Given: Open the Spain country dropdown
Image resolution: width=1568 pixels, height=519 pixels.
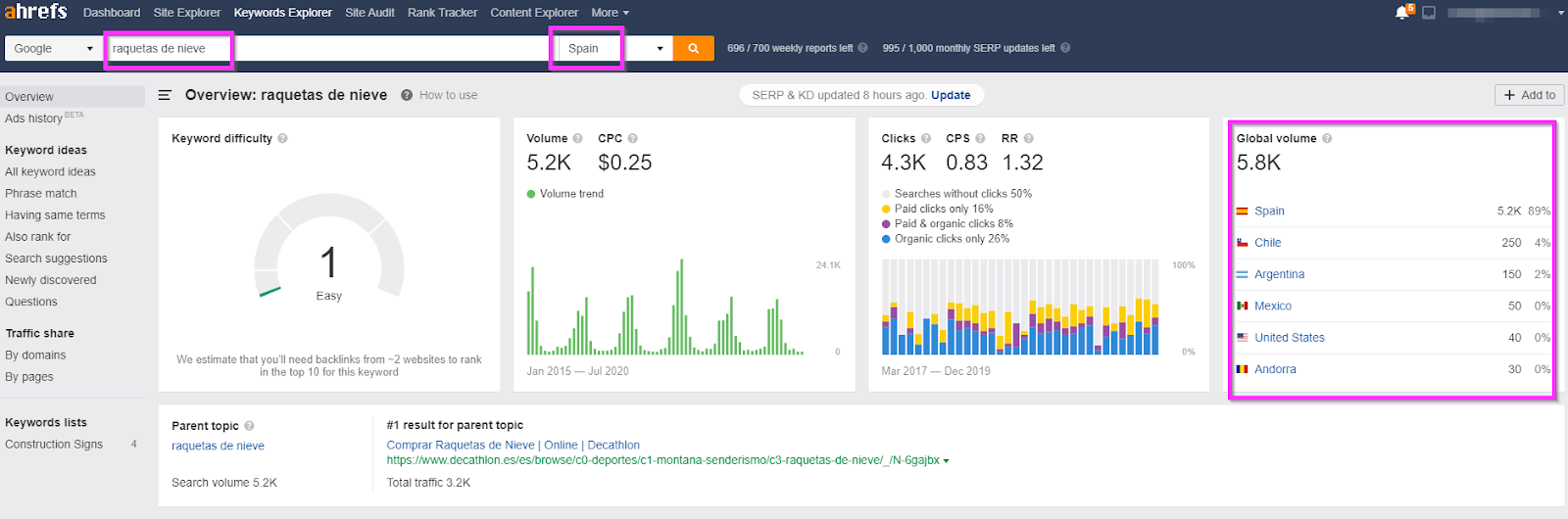Looking at the screenshot, I should point(616,48).
